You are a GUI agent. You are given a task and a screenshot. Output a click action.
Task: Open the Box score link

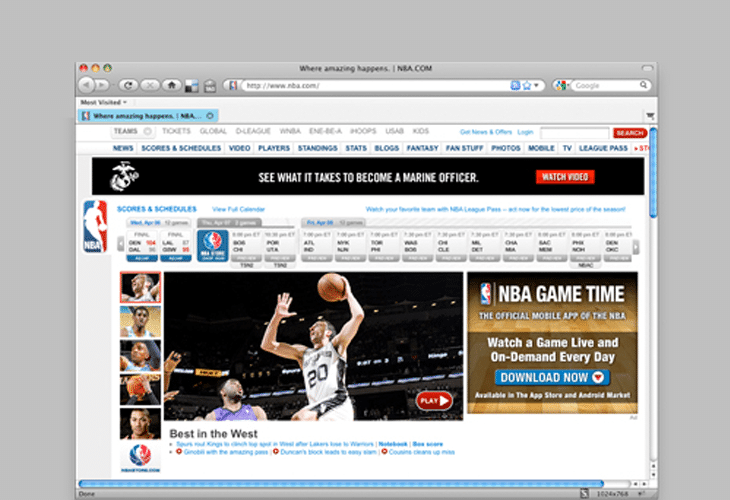click(427, 444)
